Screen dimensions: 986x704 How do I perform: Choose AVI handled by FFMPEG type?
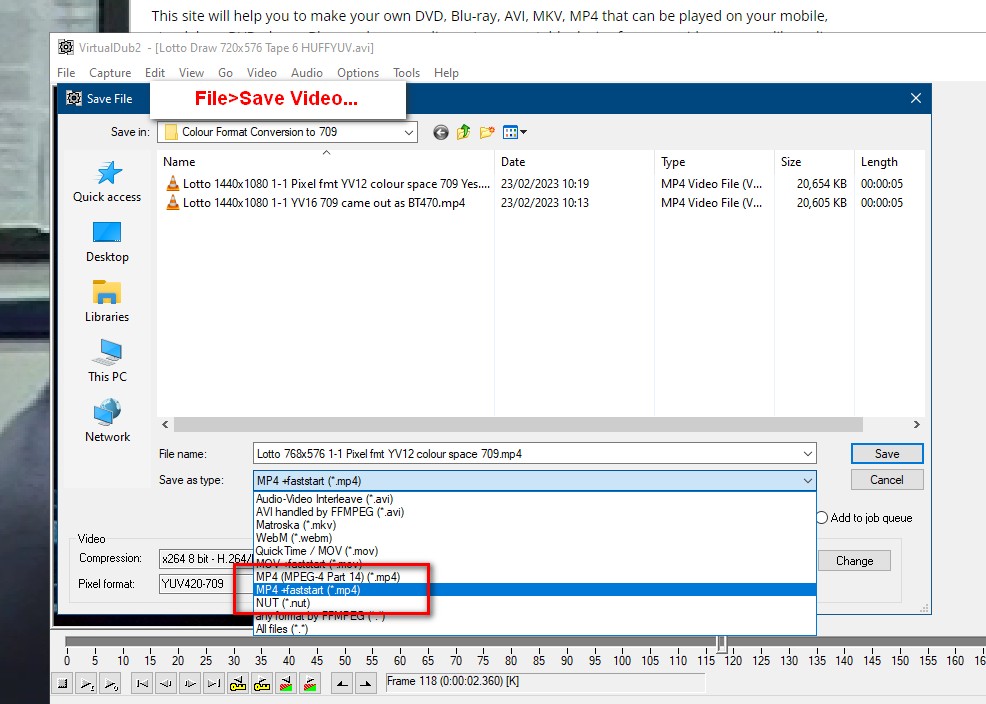[535, 512]
